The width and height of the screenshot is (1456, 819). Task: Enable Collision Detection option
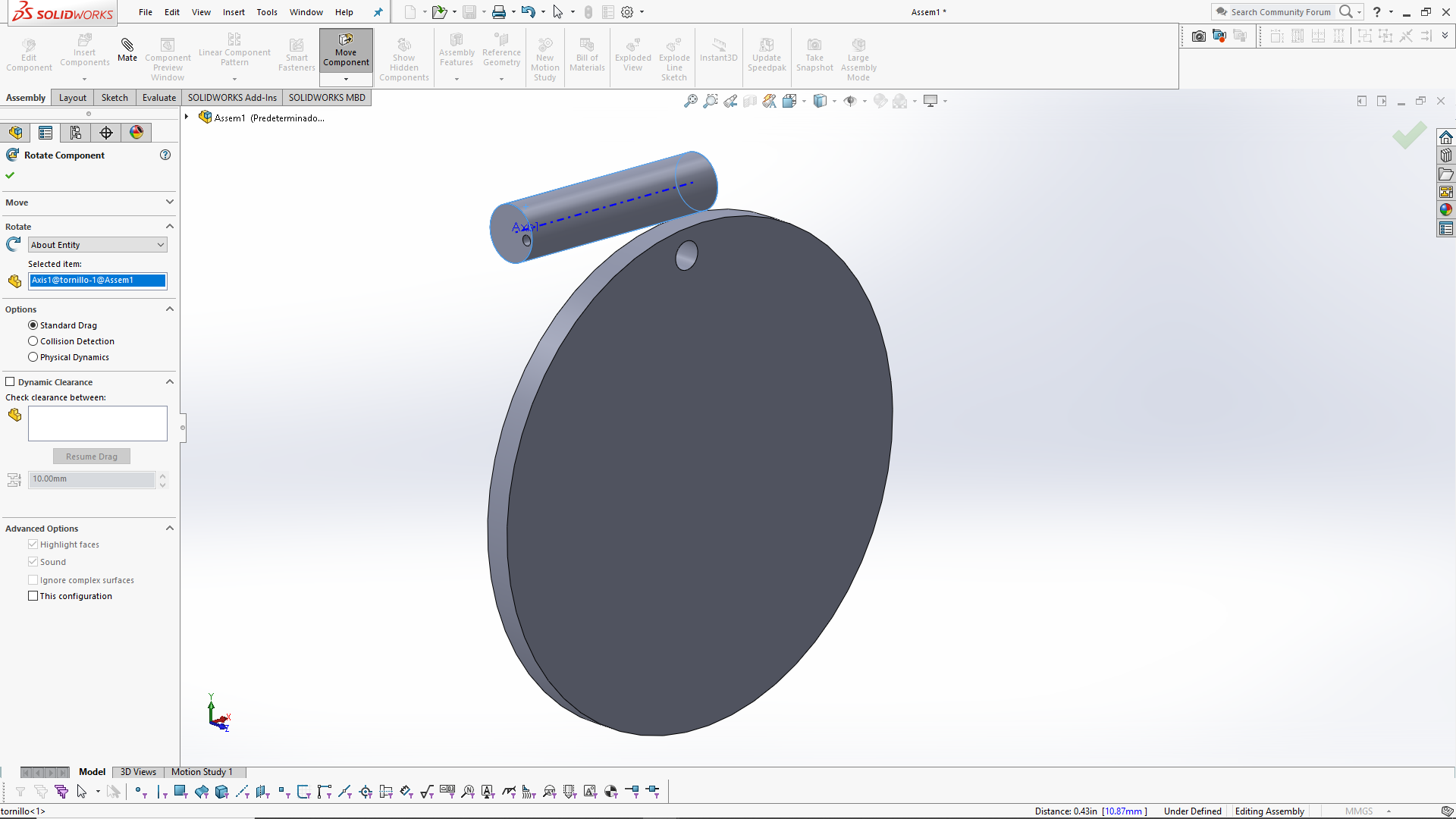click(x=33, y=340)
